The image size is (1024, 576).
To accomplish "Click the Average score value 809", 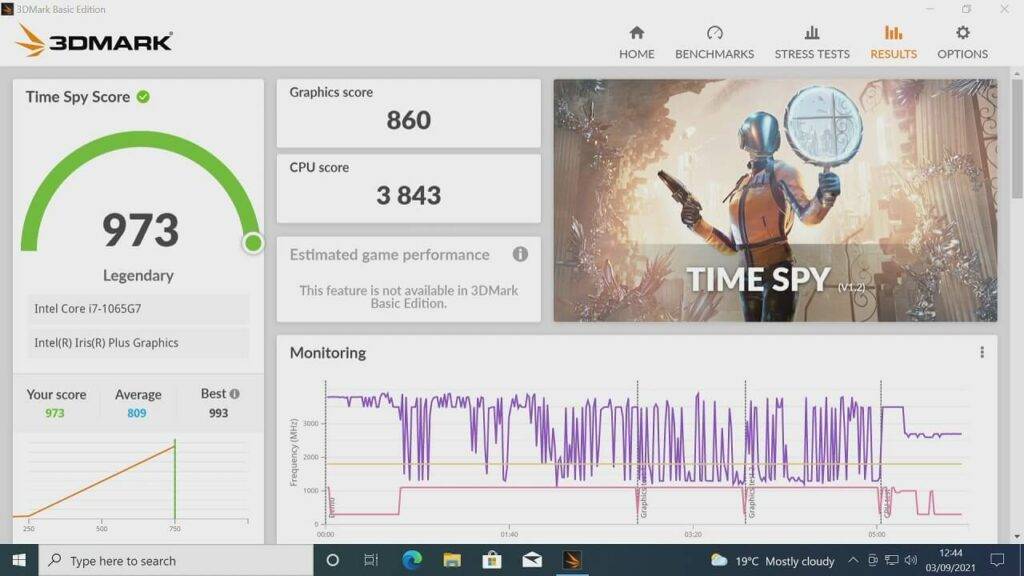I will (136, 413).
